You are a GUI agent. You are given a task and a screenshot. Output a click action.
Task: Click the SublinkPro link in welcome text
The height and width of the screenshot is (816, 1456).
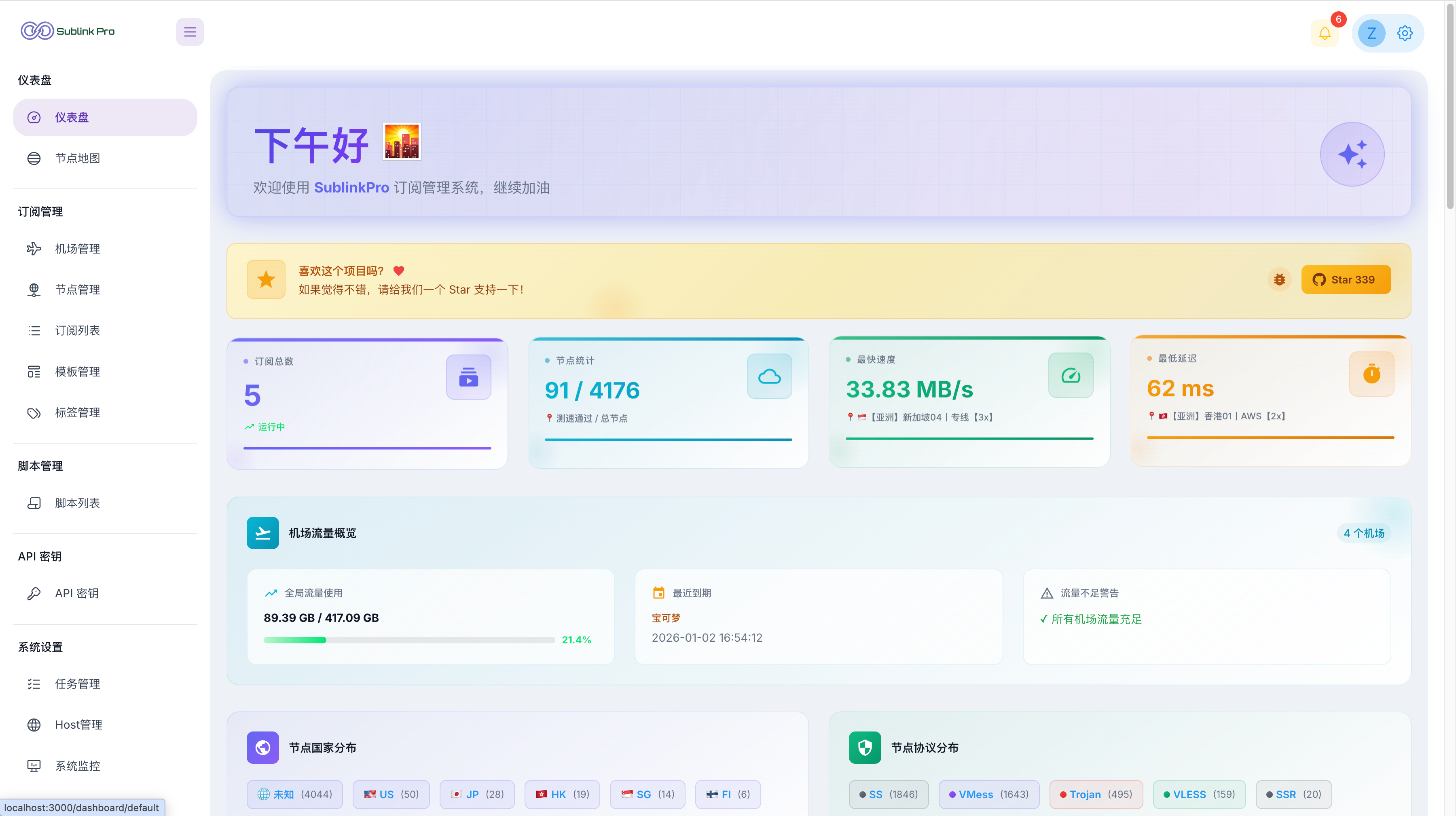pyautogui.click(x=351, y=188)
